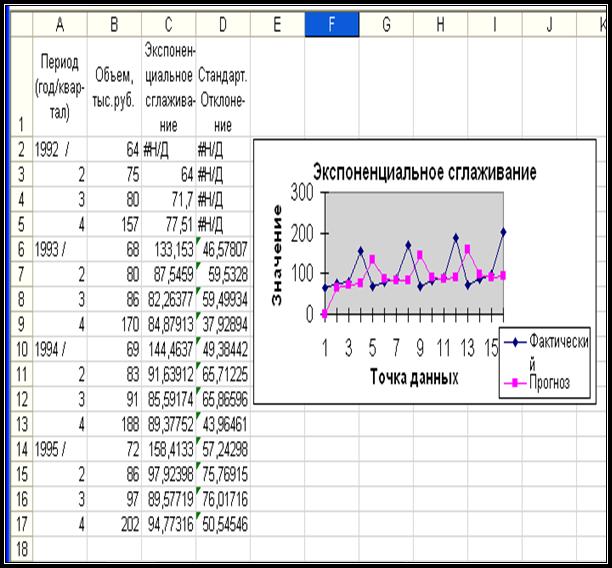Select #Н/Д cell in row 2 column C
Screen dimensions: 612x568
169,149
